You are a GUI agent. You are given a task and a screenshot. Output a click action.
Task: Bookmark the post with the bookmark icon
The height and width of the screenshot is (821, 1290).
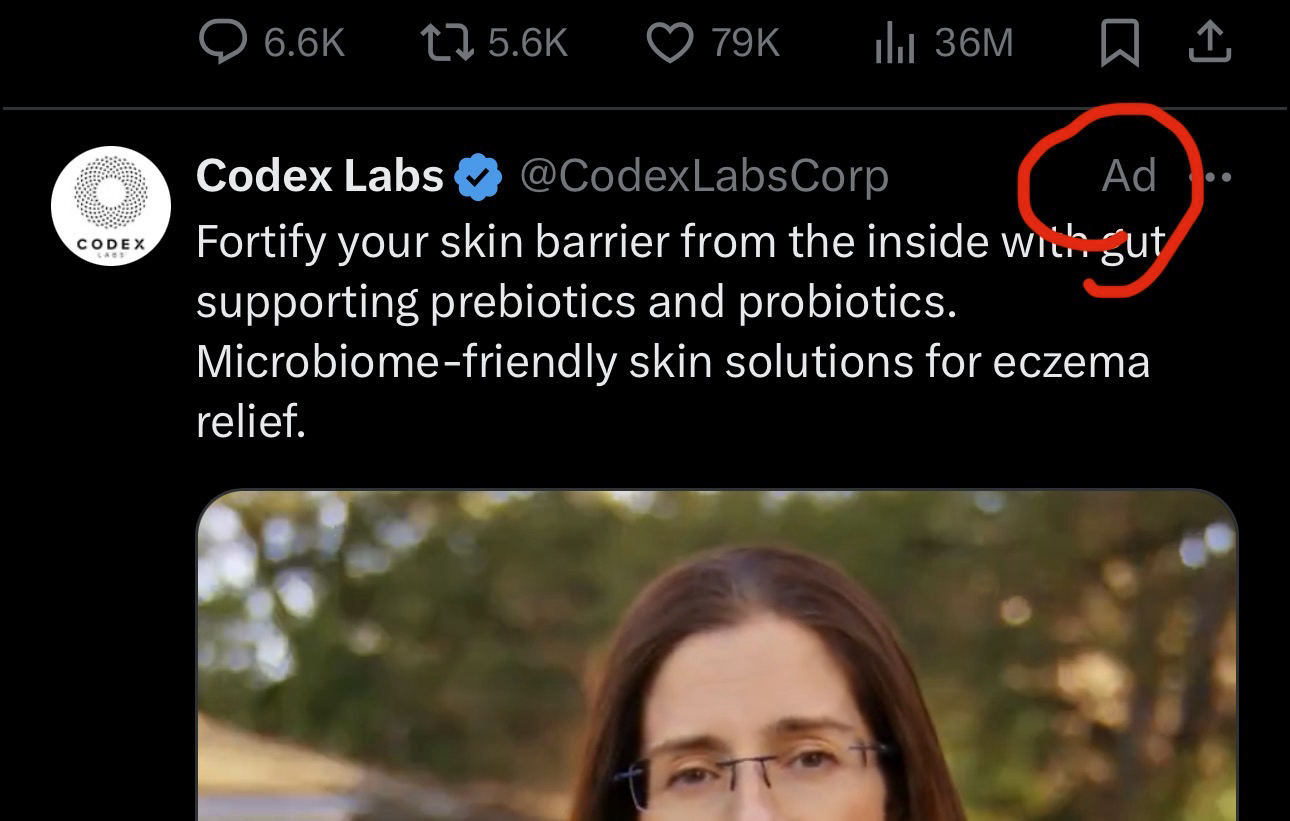(x=1119, y=44)
